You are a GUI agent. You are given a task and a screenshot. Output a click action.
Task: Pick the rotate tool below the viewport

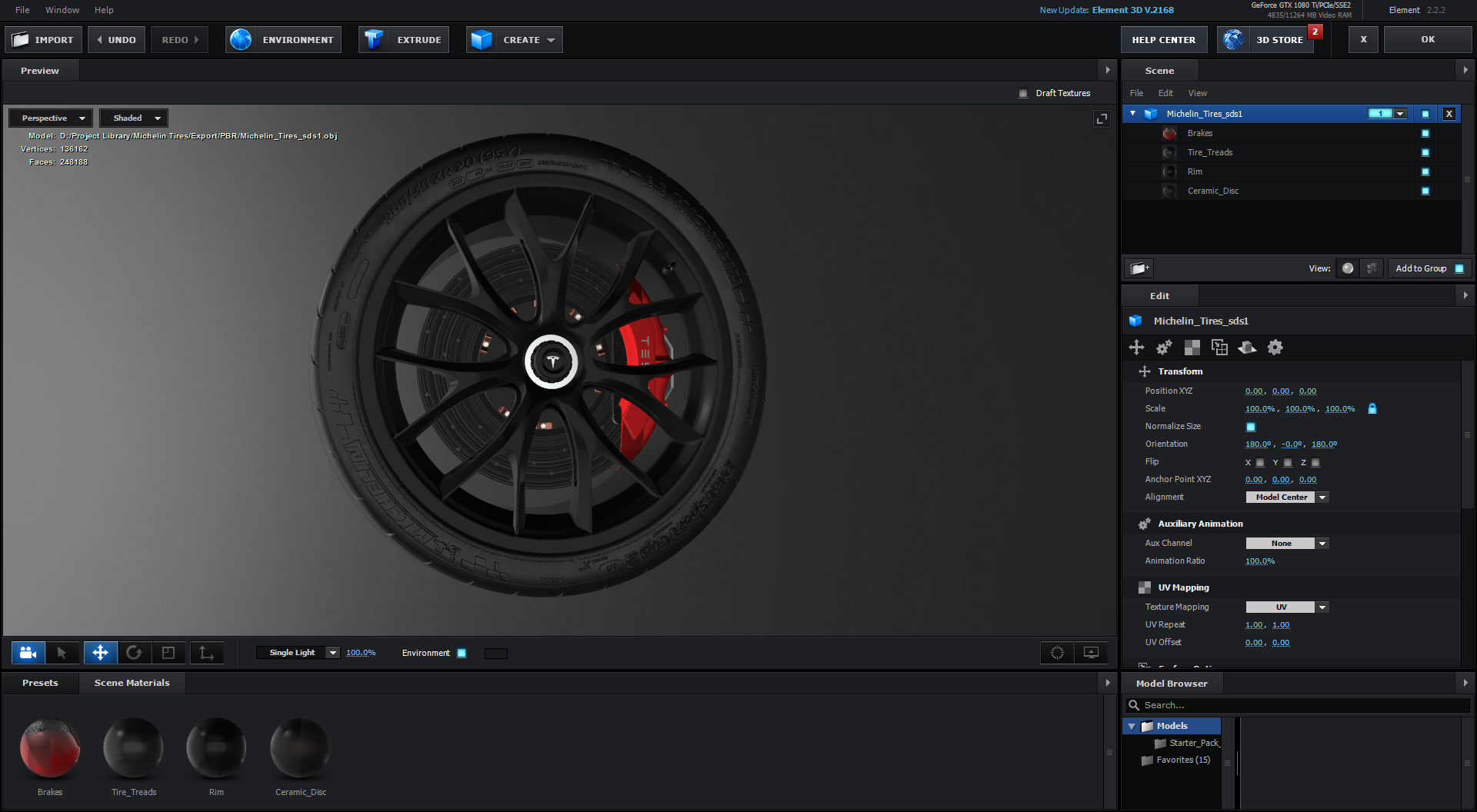(x=134, y=653)
